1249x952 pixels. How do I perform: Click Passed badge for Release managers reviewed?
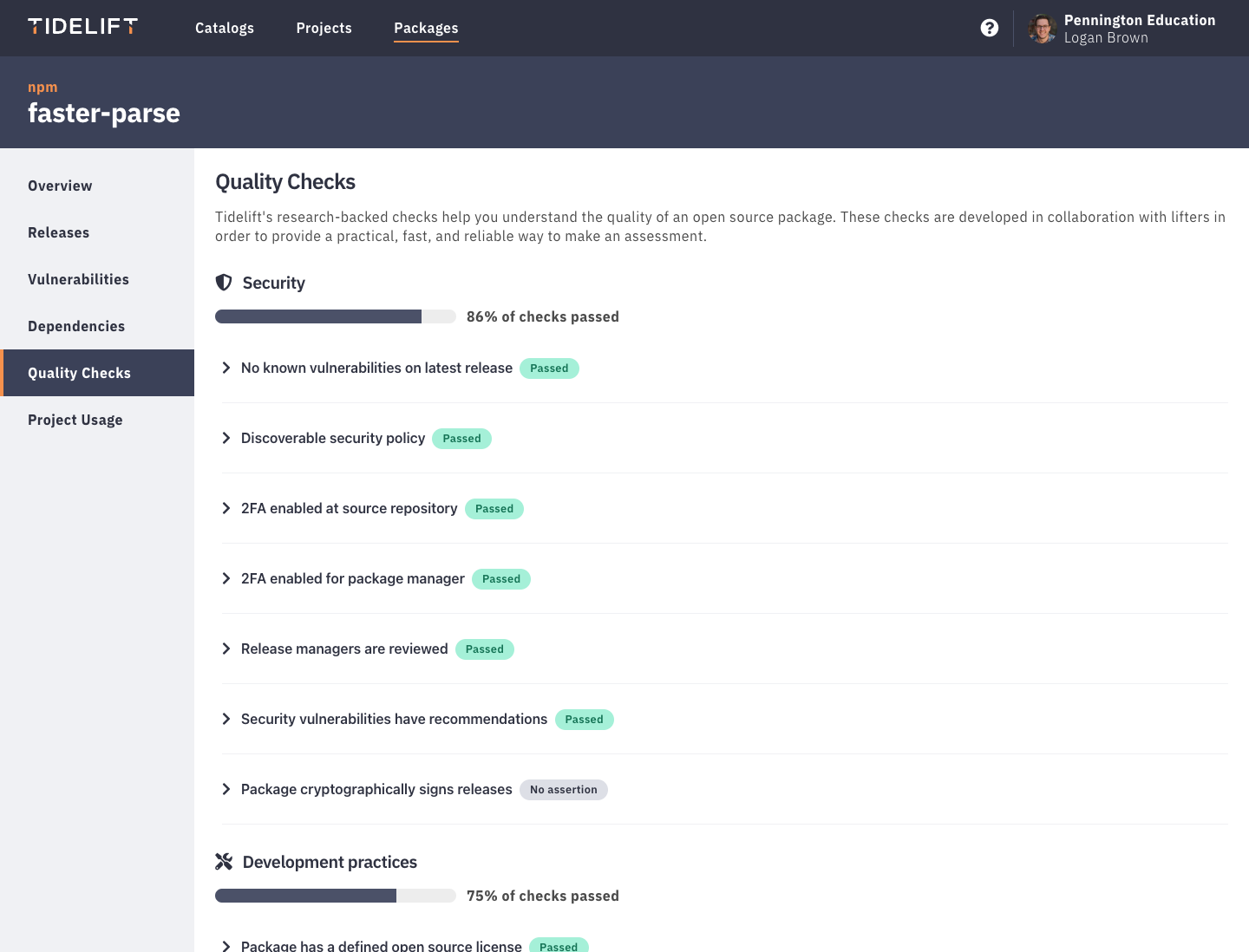[485, 649]
